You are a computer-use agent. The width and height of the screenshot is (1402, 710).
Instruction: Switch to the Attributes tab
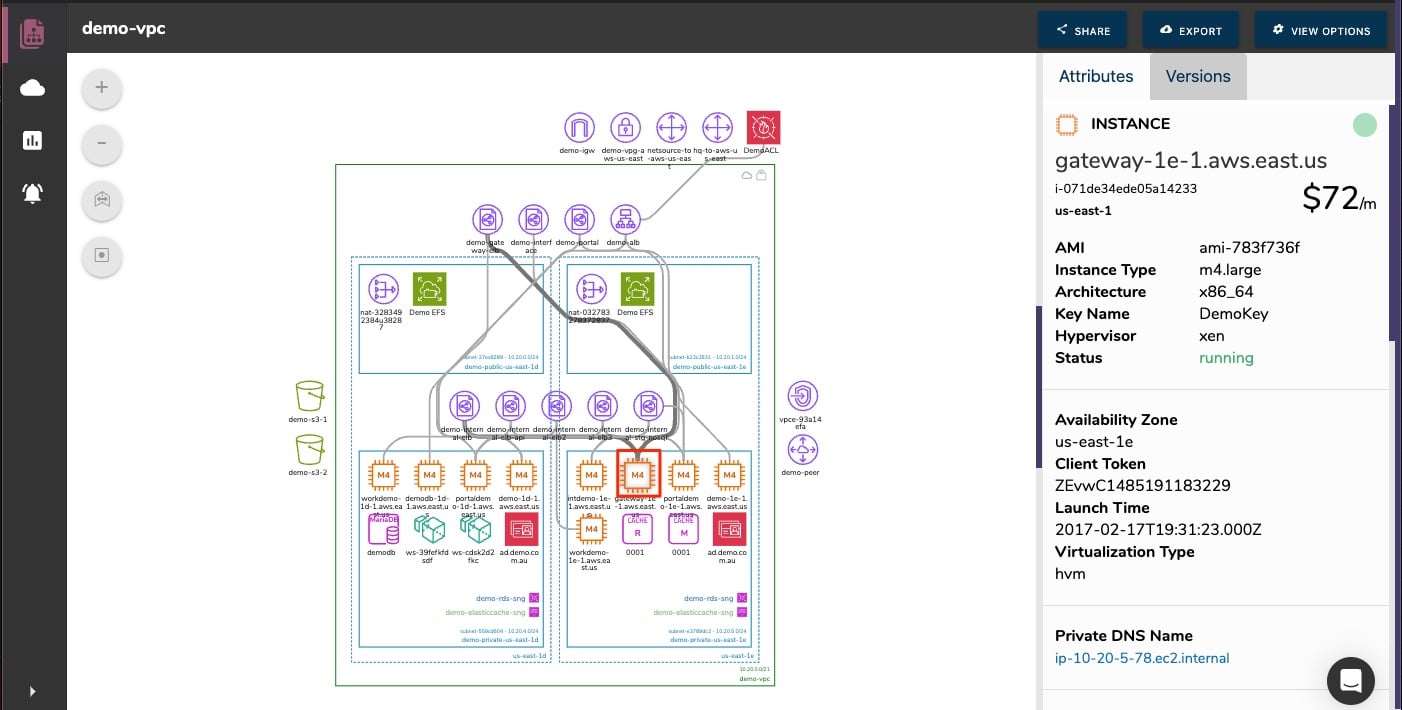1096,76
